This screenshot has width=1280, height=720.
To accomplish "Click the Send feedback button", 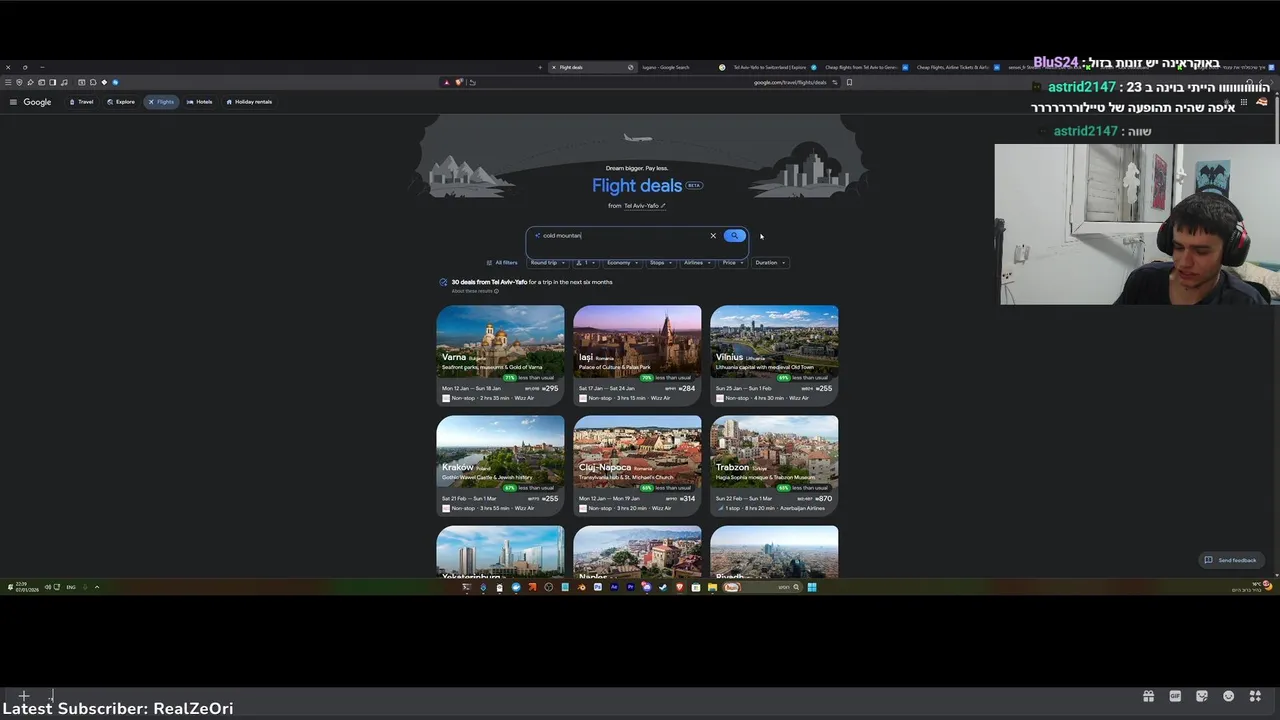I will pyautogui.click(x=1231, y=560).
